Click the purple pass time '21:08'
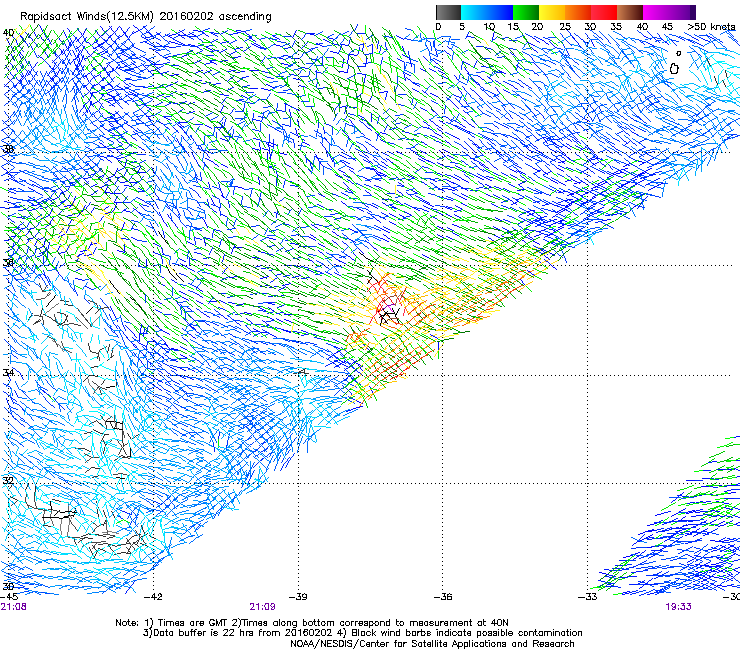This screenshot has height=650, width=740. 14,607
